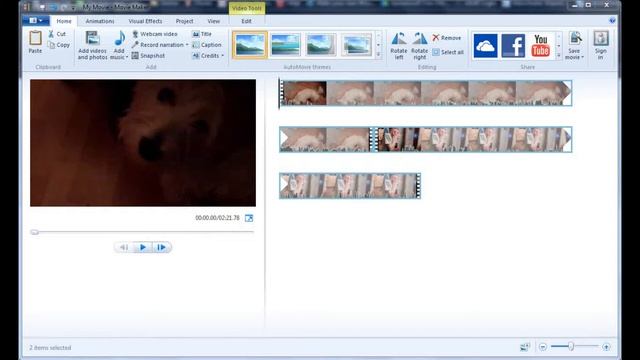The width and height of the screenshot is (640, 360).
Task: Take a Snapshot of the preview
Action: tap(148, 56)
